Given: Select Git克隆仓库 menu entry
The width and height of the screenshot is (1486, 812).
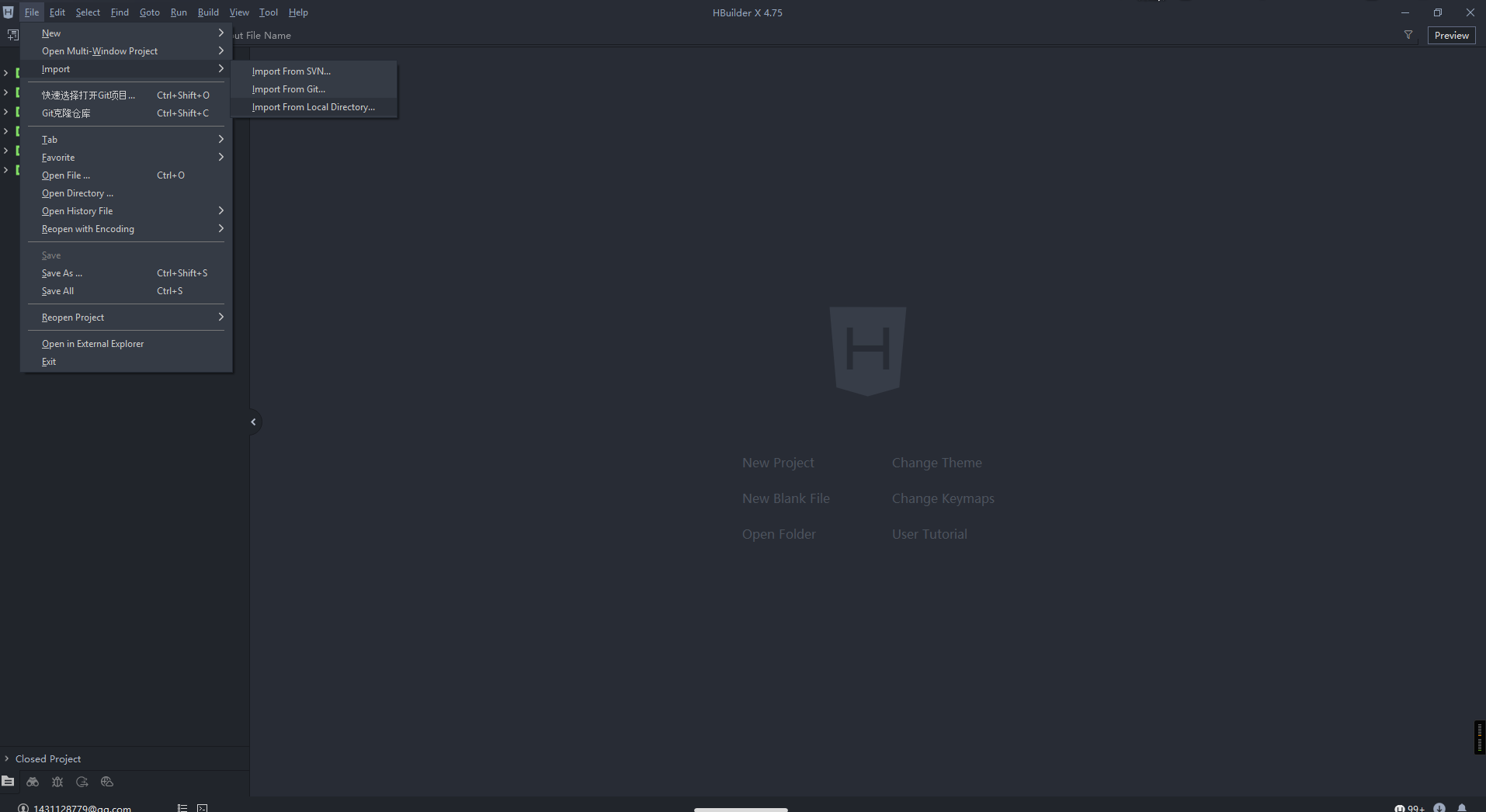Looking at the screenshot, I should click(126, 113).
